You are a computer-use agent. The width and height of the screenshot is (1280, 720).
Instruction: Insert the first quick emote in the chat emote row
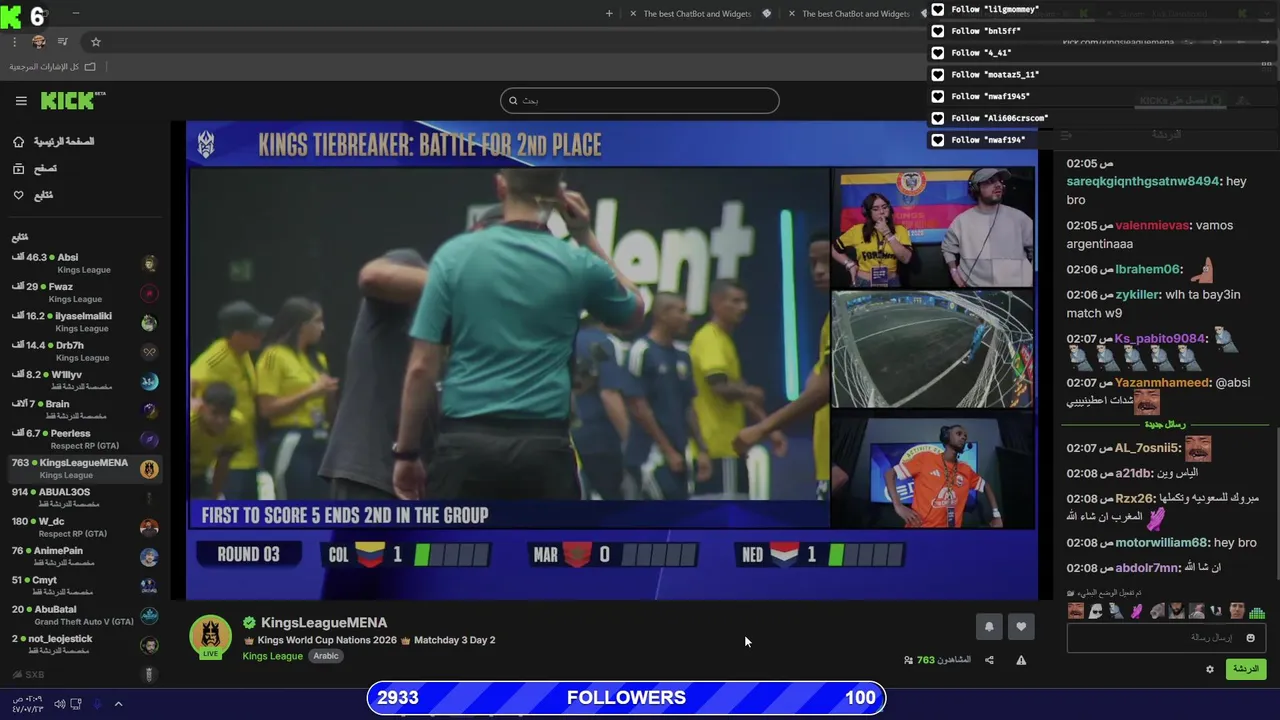coord(1076,611)
